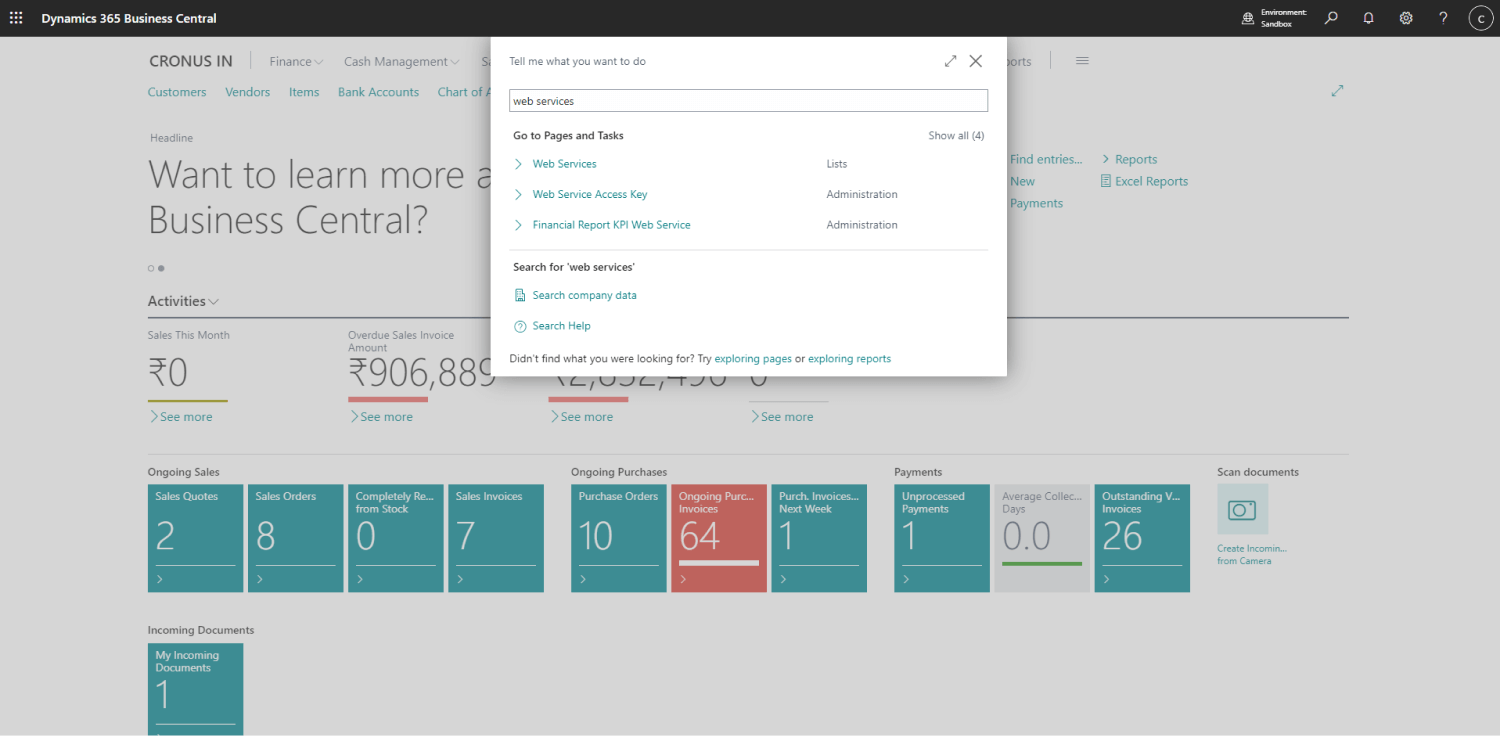Click the Payments action link
Viewport: 1500px width, 736px height.
pyautogui.click(x=1036, y=203)
